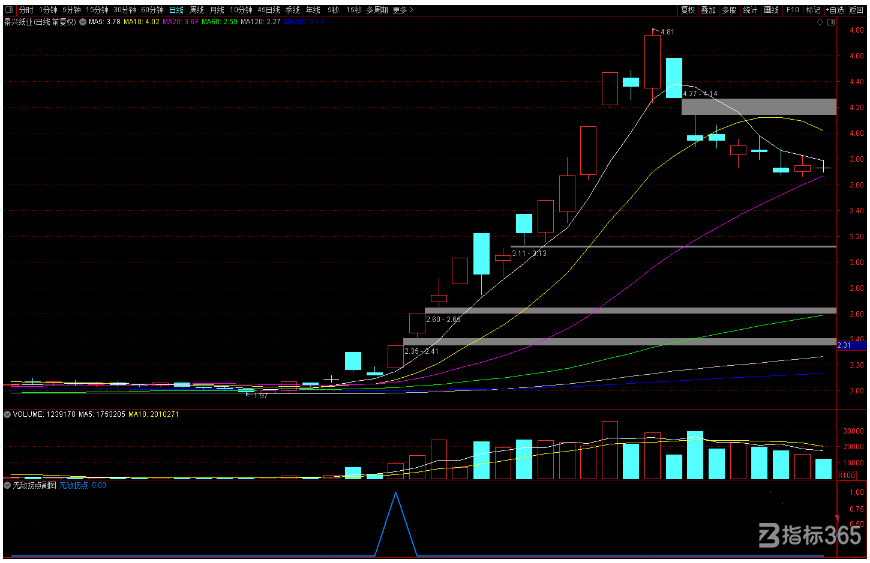Screen dimensions: 870x563
Task: Expand 无敌拐点 indicator dropdown arrow
Action: pos(8,485)
